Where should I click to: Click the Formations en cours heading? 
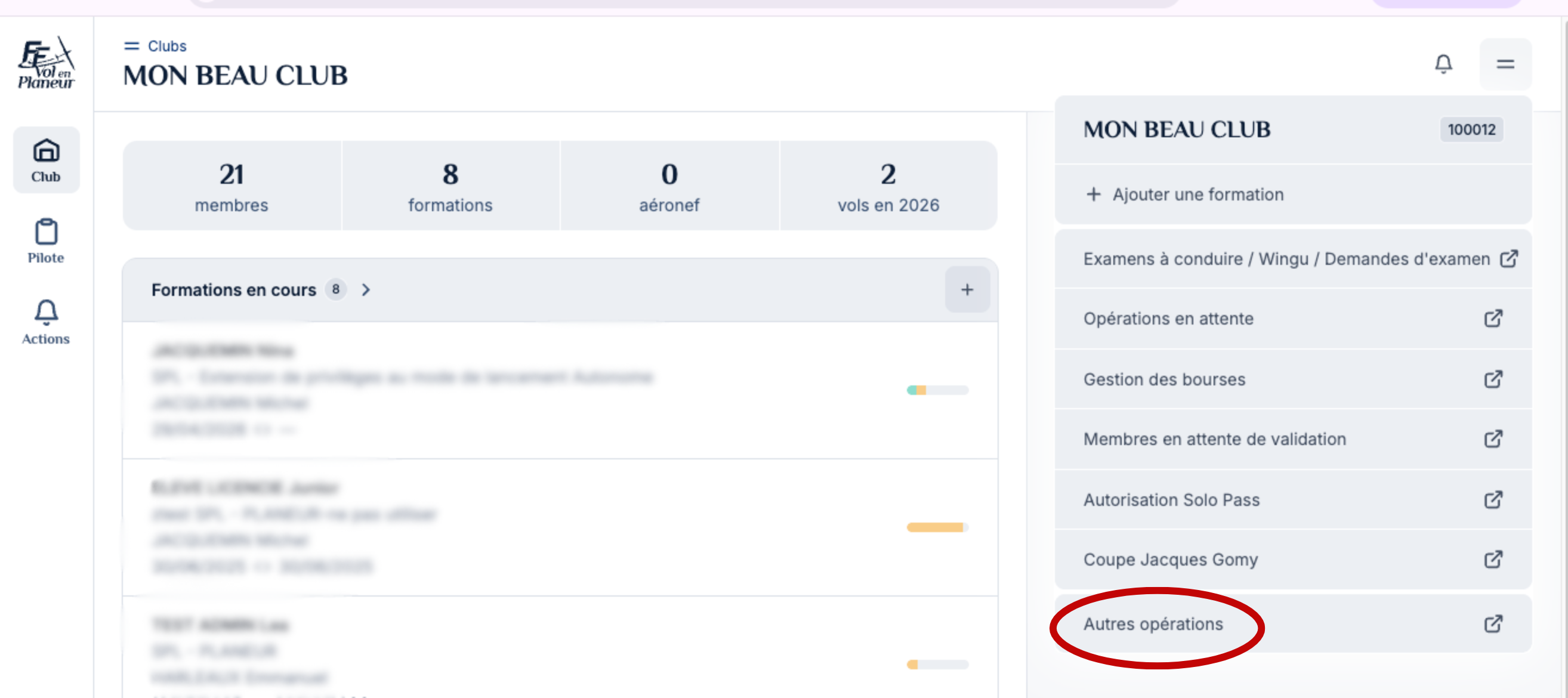234,291
